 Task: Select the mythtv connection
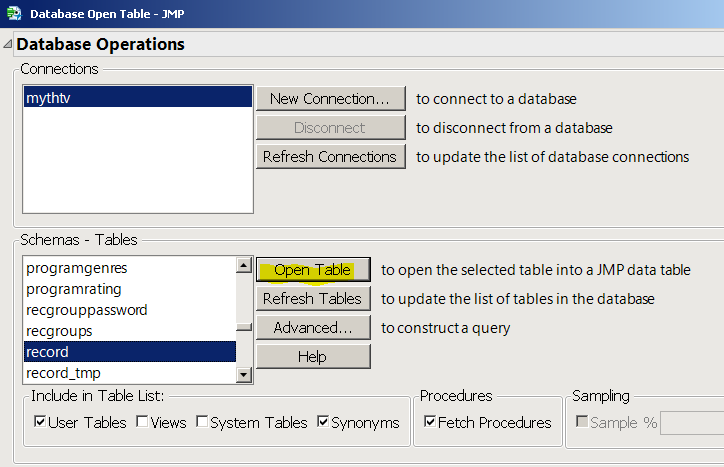(137, 98)
